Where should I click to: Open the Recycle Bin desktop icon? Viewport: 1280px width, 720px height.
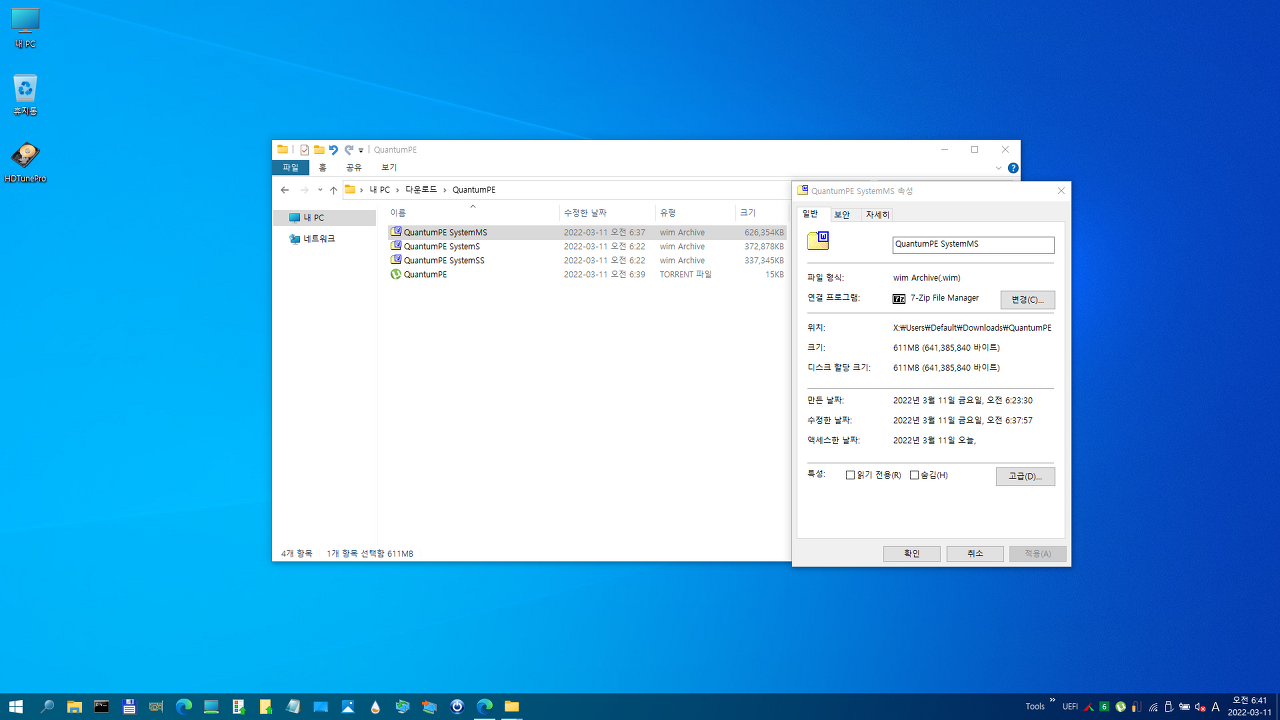point(25,95)
